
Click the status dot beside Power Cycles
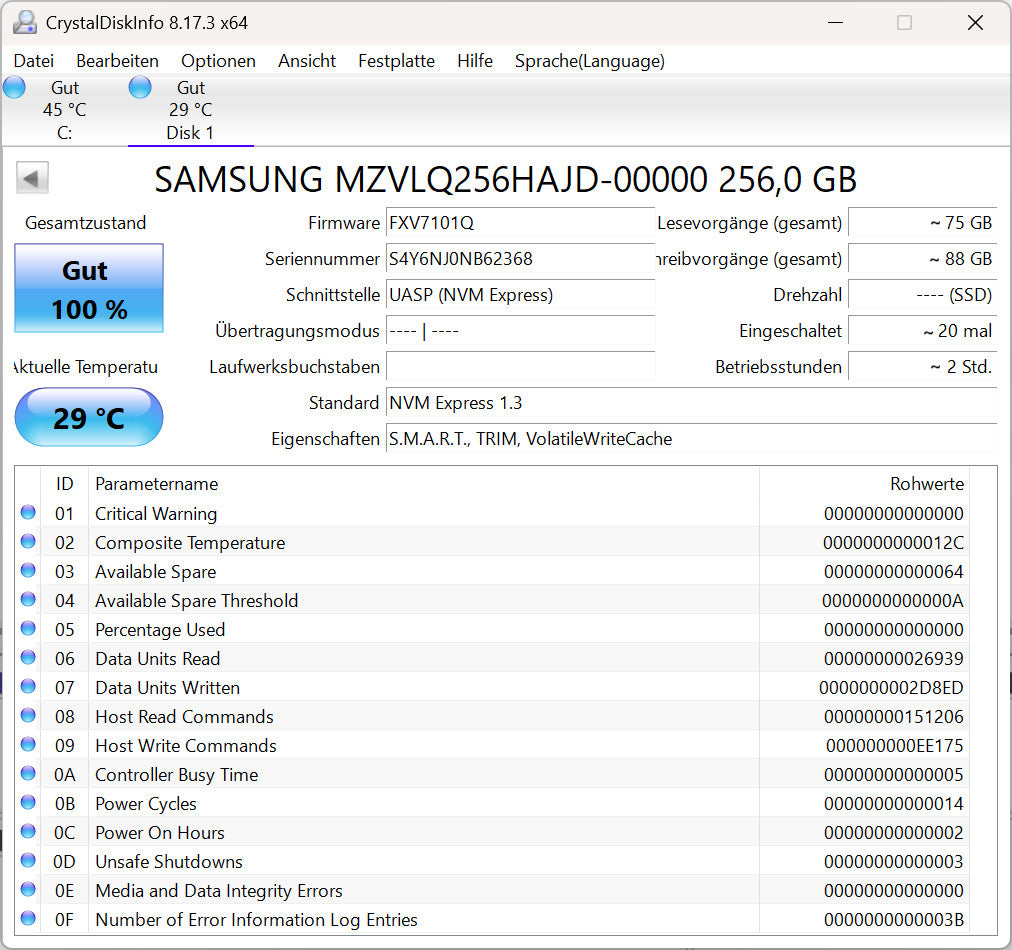pyautogui.click(x=27, y=803)
